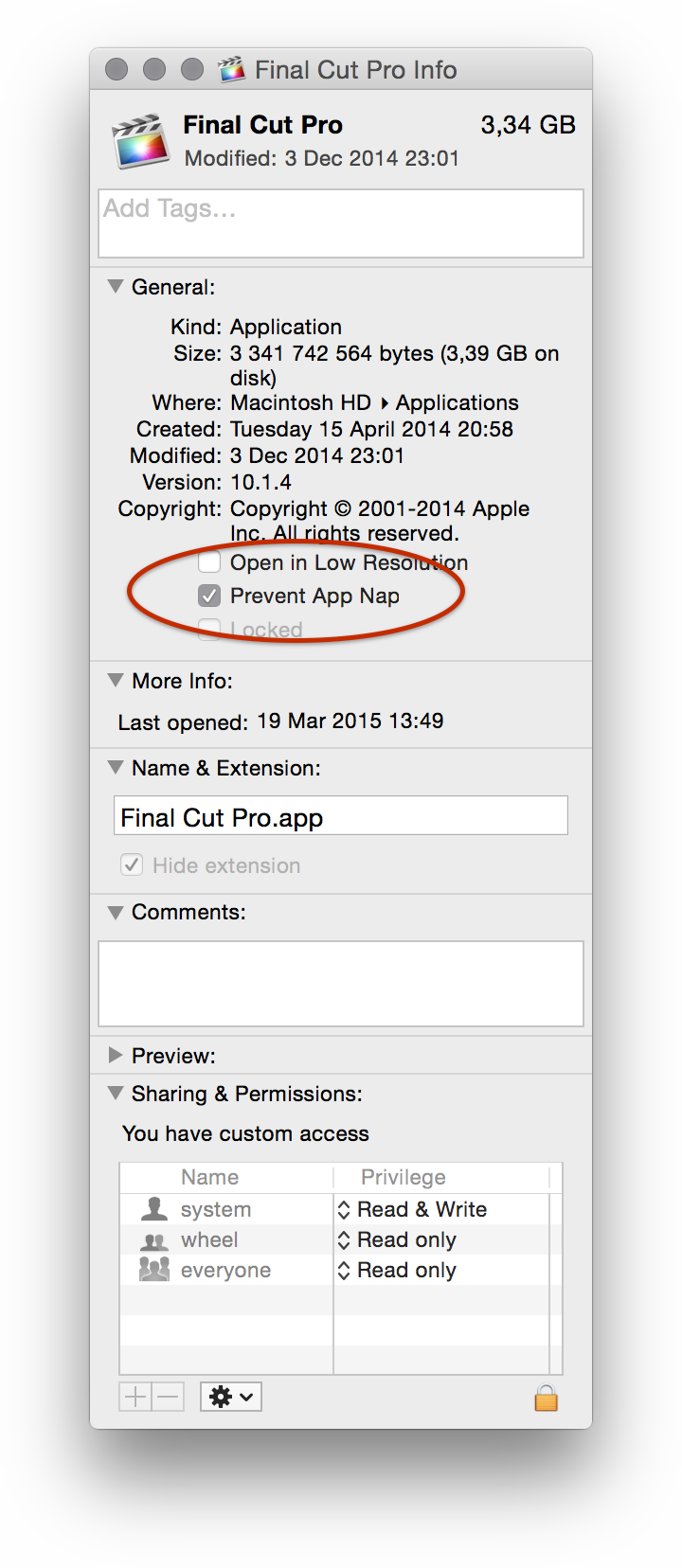Click the Final Cut Pro application icon
The width and height of the screenshot is (682, 1568).
[x=140, y=142]
